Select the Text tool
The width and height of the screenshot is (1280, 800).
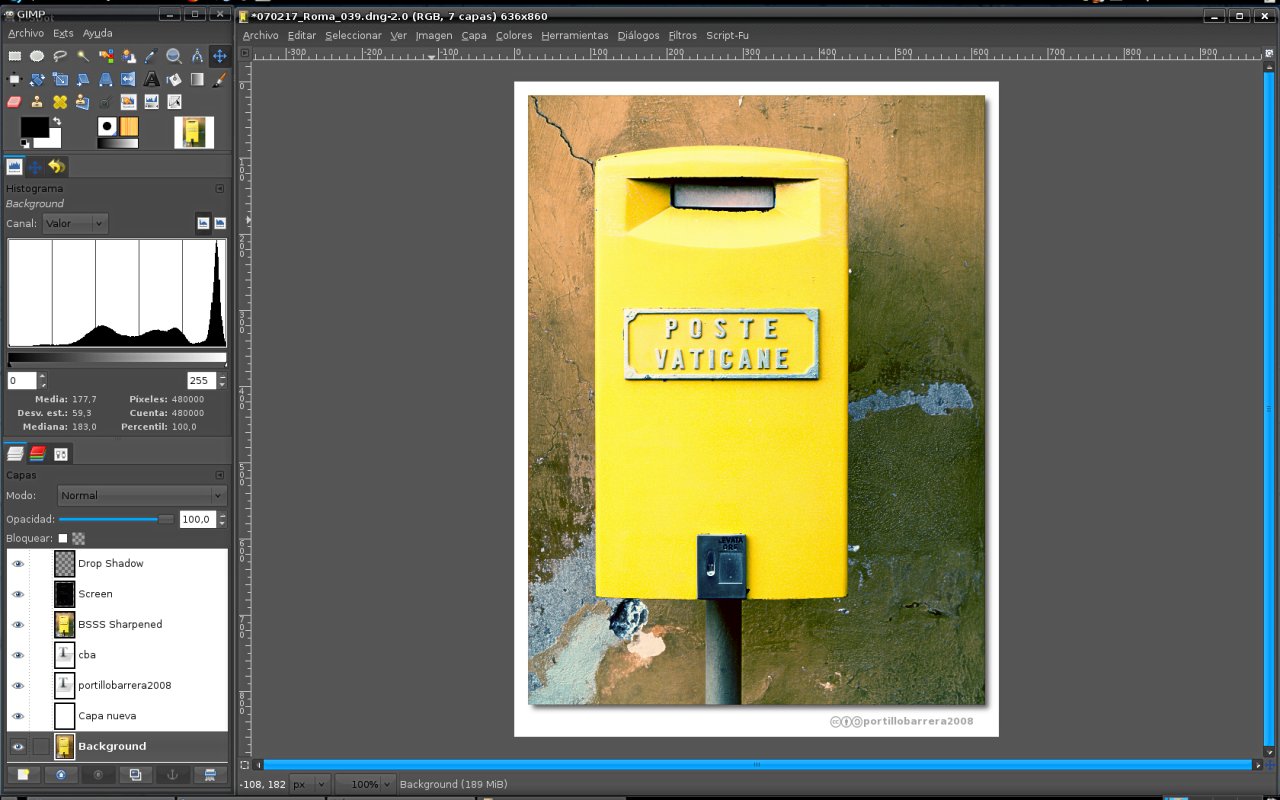(x=151, y=79)
